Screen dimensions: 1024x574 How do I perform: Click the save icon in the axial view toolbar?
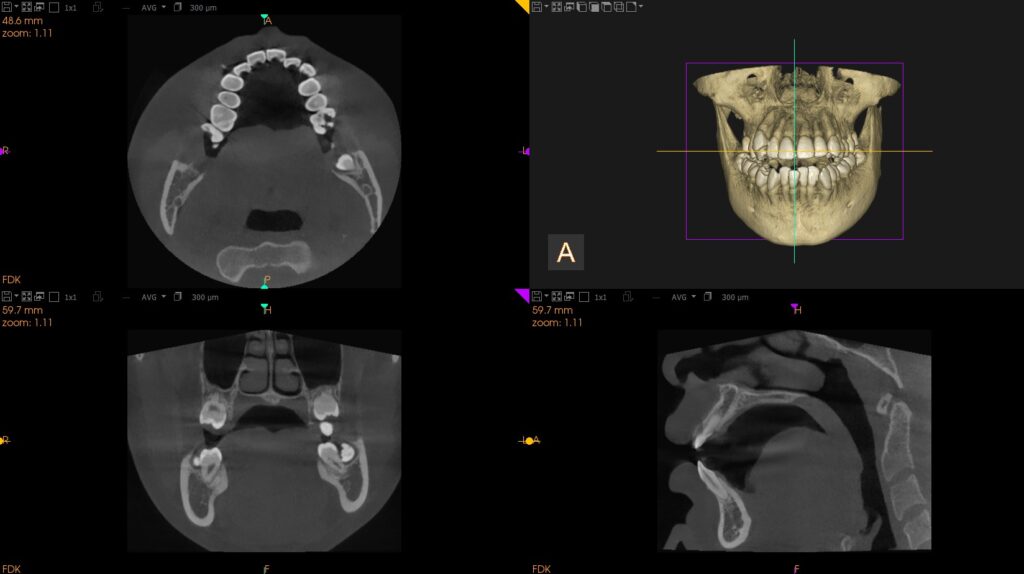pos(7,7)
